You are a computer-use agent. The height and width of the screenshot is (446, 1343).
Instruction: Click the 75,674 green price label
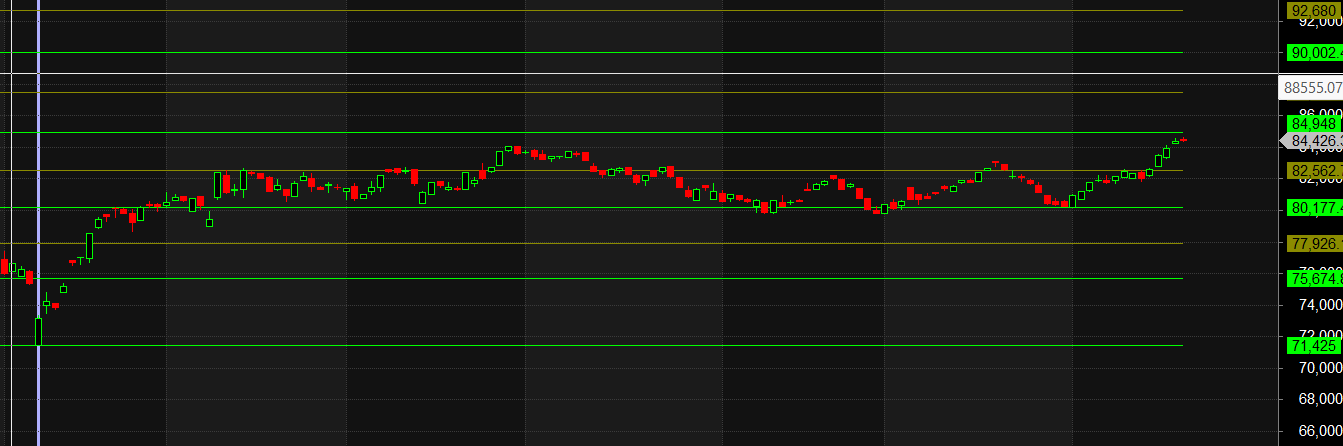(1315, 278)
